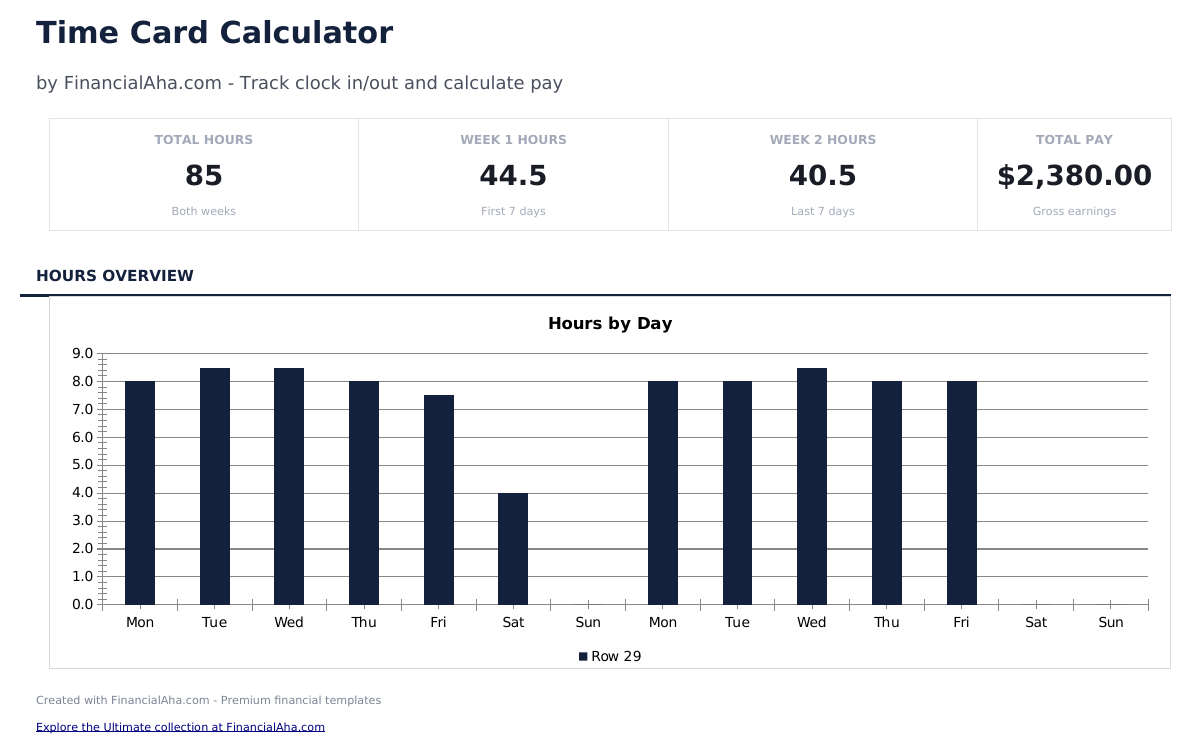Click the 9.0 y-axis label
Viewport: 1192px width, 754px height.
pyautogui.click(x=82, y=354)
